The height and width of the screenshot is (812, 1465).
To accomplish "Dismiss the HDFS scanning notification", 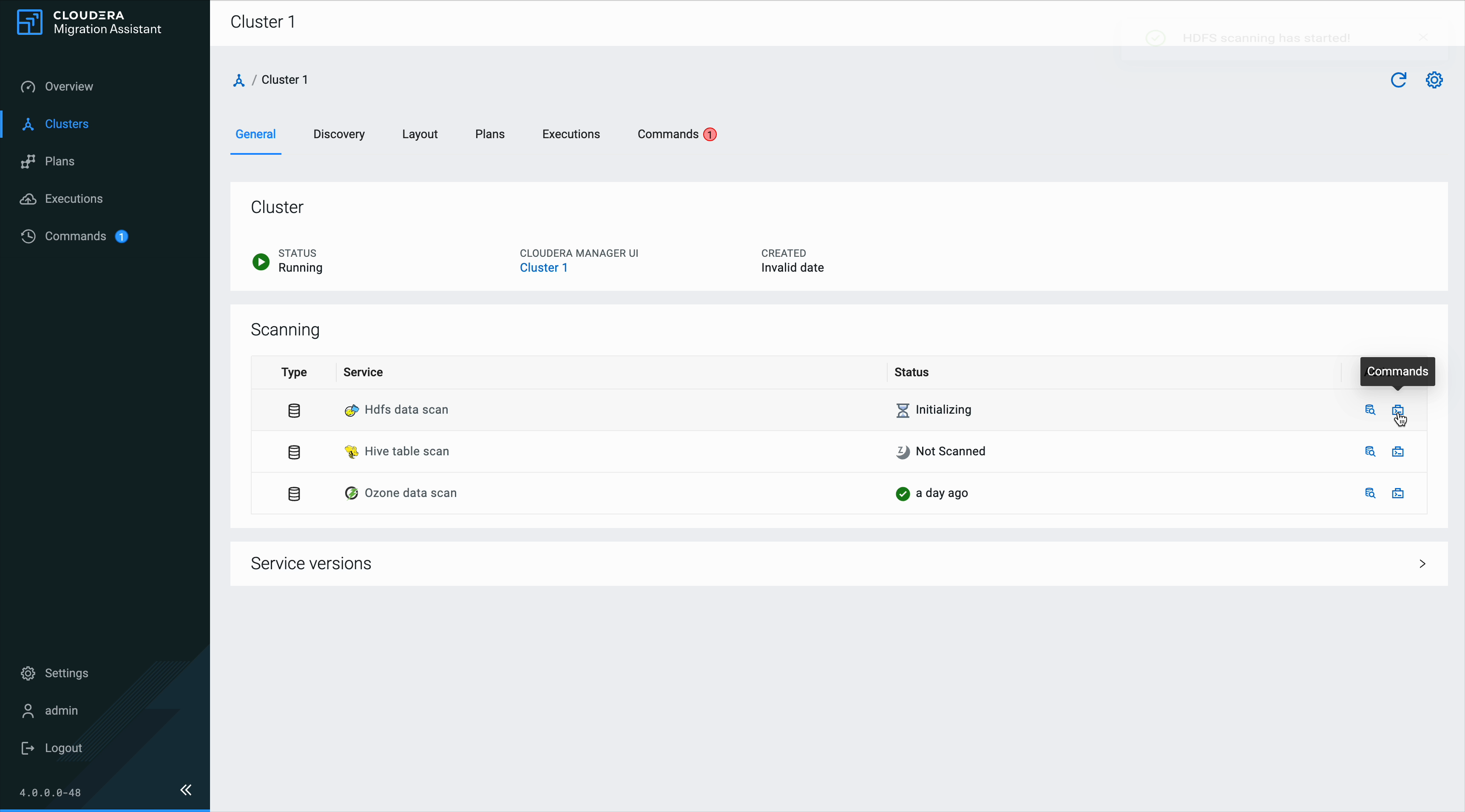I will point(1423,37).
